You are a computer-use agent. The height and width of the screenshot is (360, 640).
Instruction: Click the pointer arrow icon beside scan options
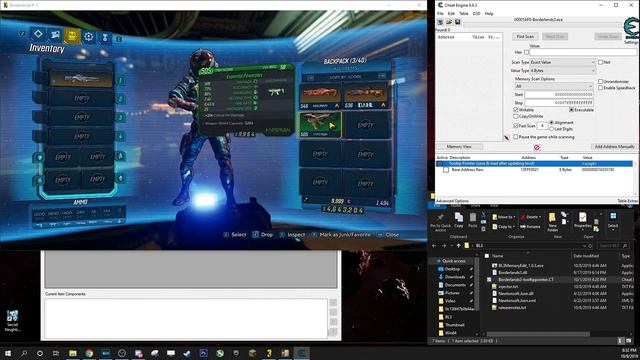click(x=507, y=138)
